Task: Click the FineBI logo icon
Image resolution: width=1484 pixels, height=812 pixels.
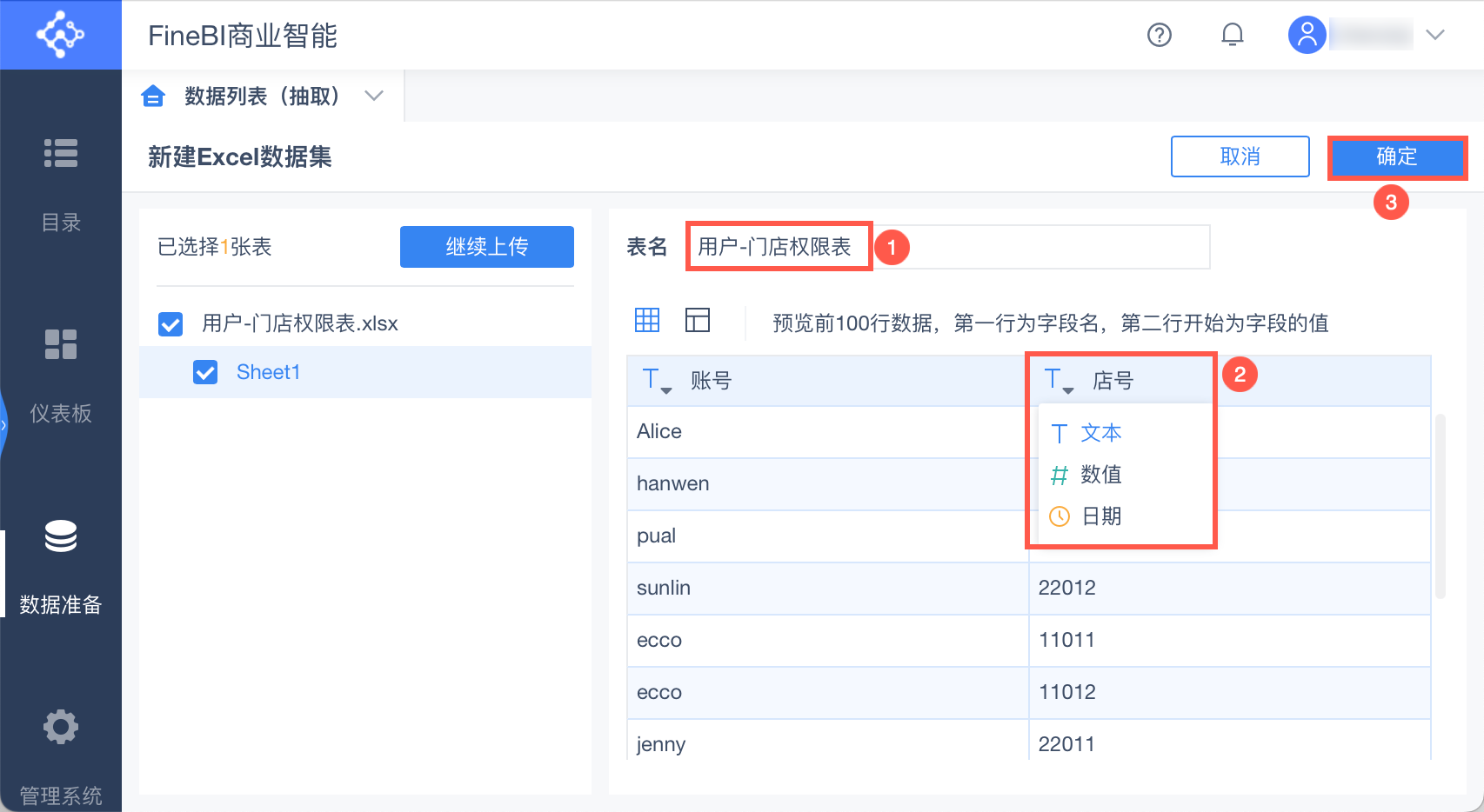Action: coord(60,35)
